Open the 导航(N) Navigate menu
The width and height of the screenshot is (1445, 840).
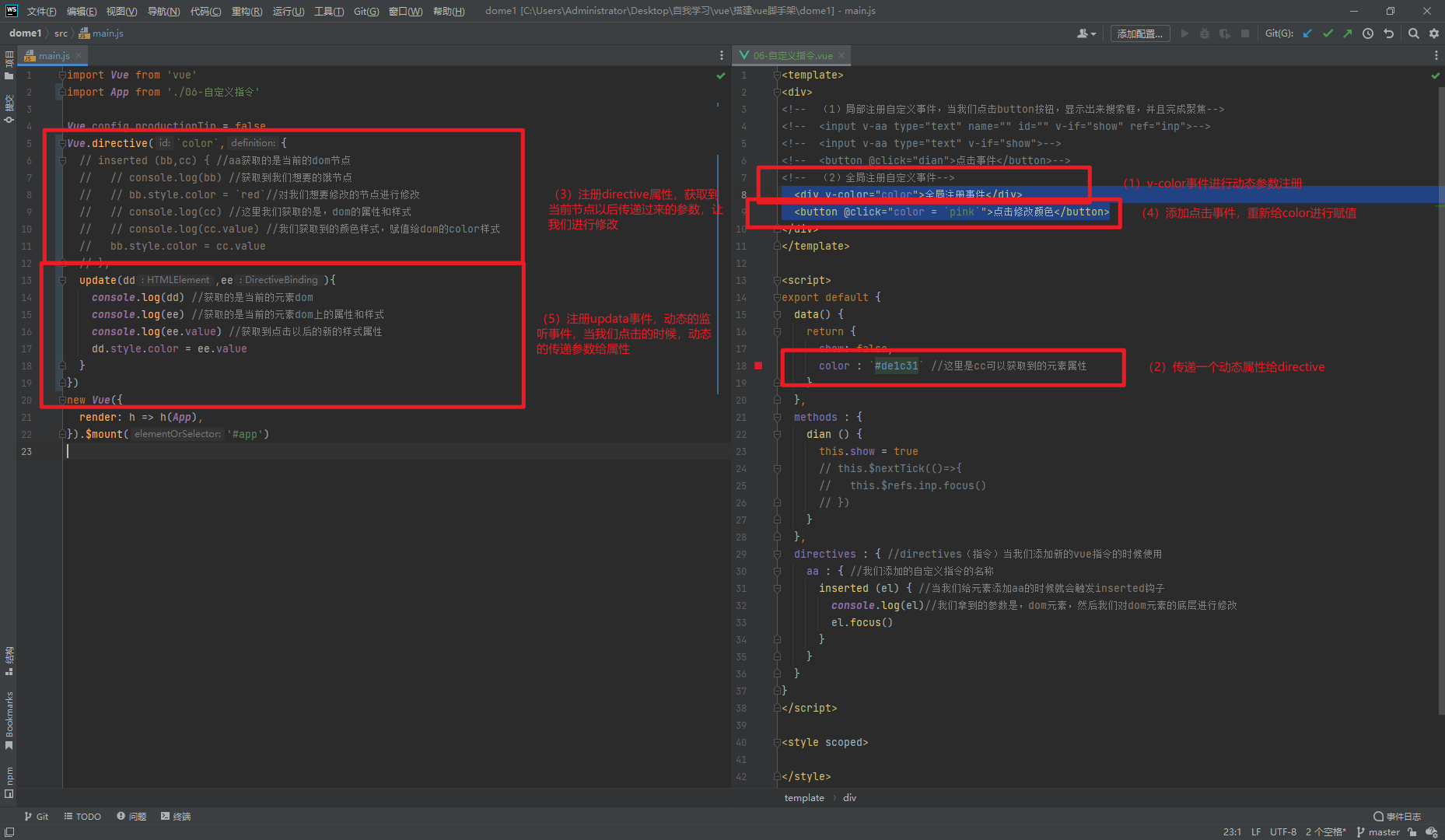click(163, 11)
